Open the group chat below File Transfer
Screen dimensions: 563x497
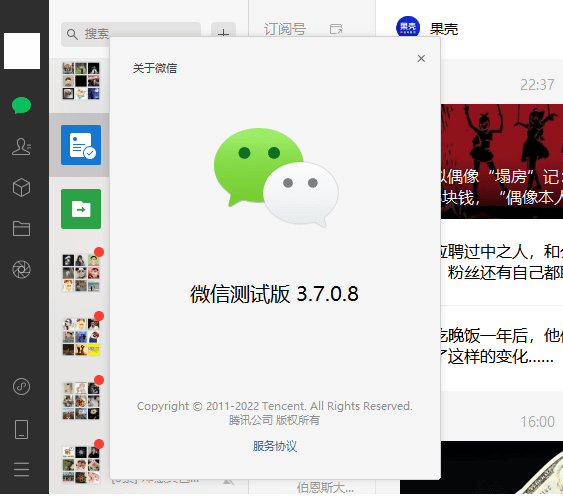pyautogui.click(x=81, y=273)
